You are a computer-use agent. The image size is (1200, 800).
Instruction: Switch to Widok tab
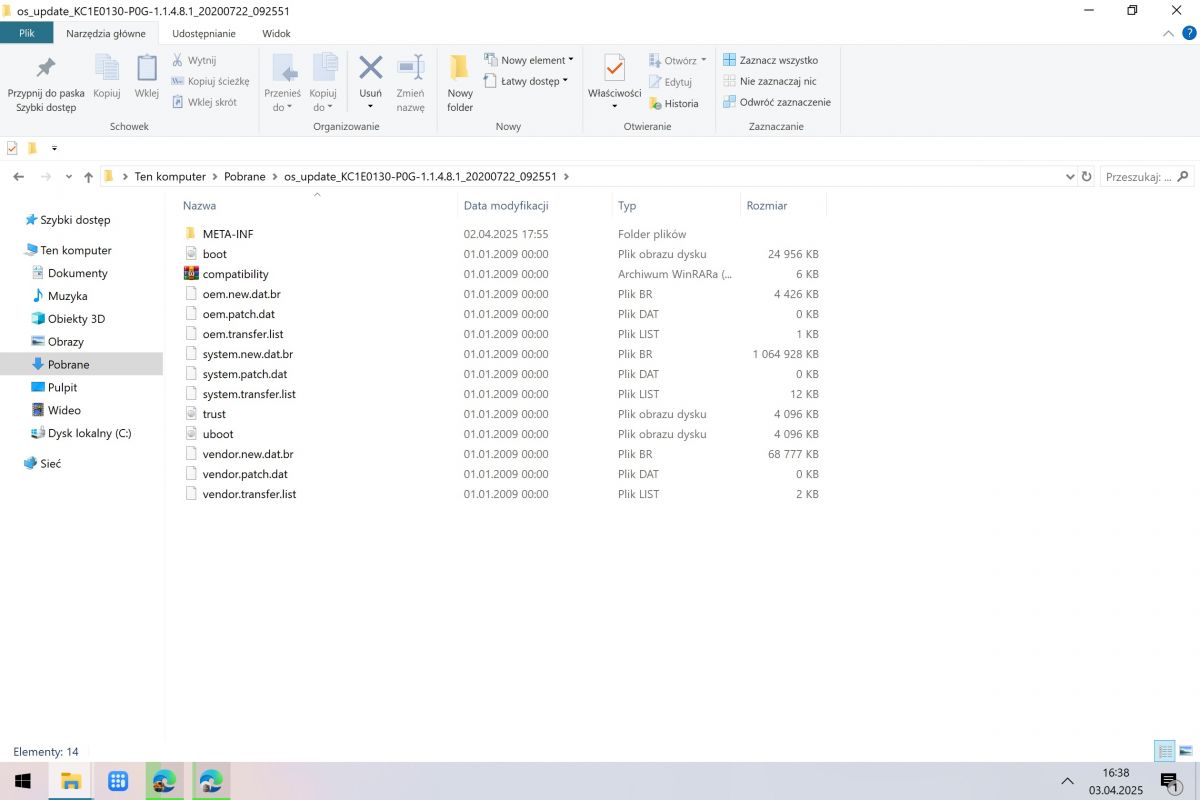(x=276, y=33)
